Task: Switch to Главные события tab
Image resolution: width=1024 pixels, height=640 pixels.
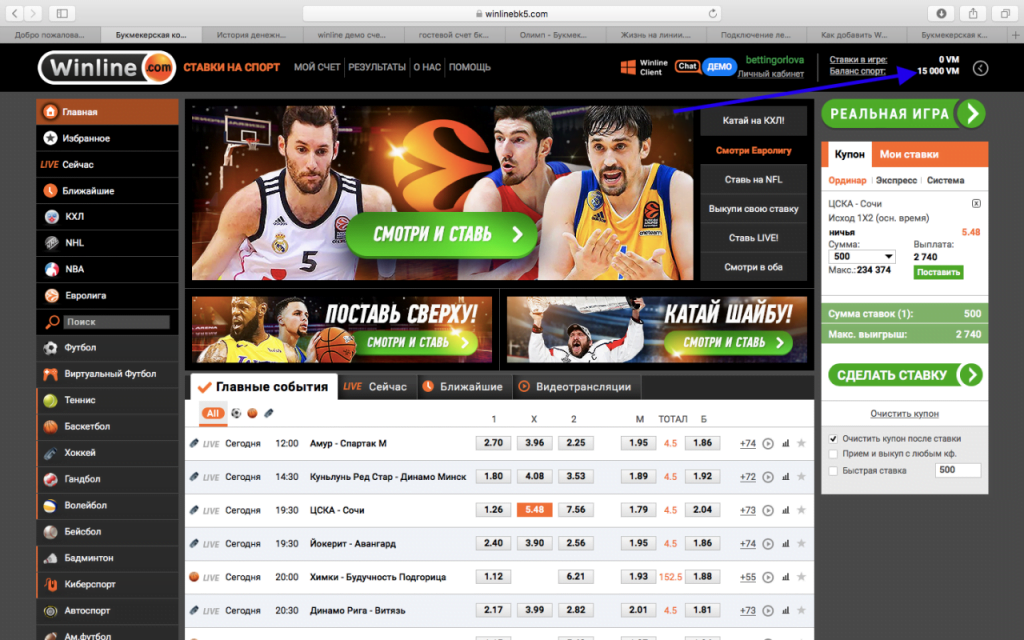Action: coord(264,387)
